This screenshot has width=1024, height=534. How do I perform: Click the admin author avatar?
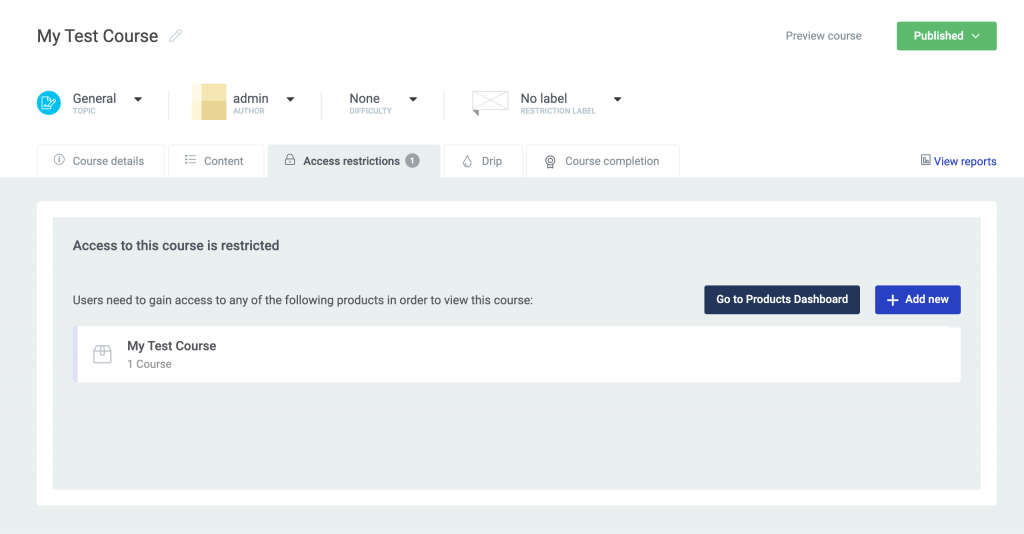coord(209,102)
